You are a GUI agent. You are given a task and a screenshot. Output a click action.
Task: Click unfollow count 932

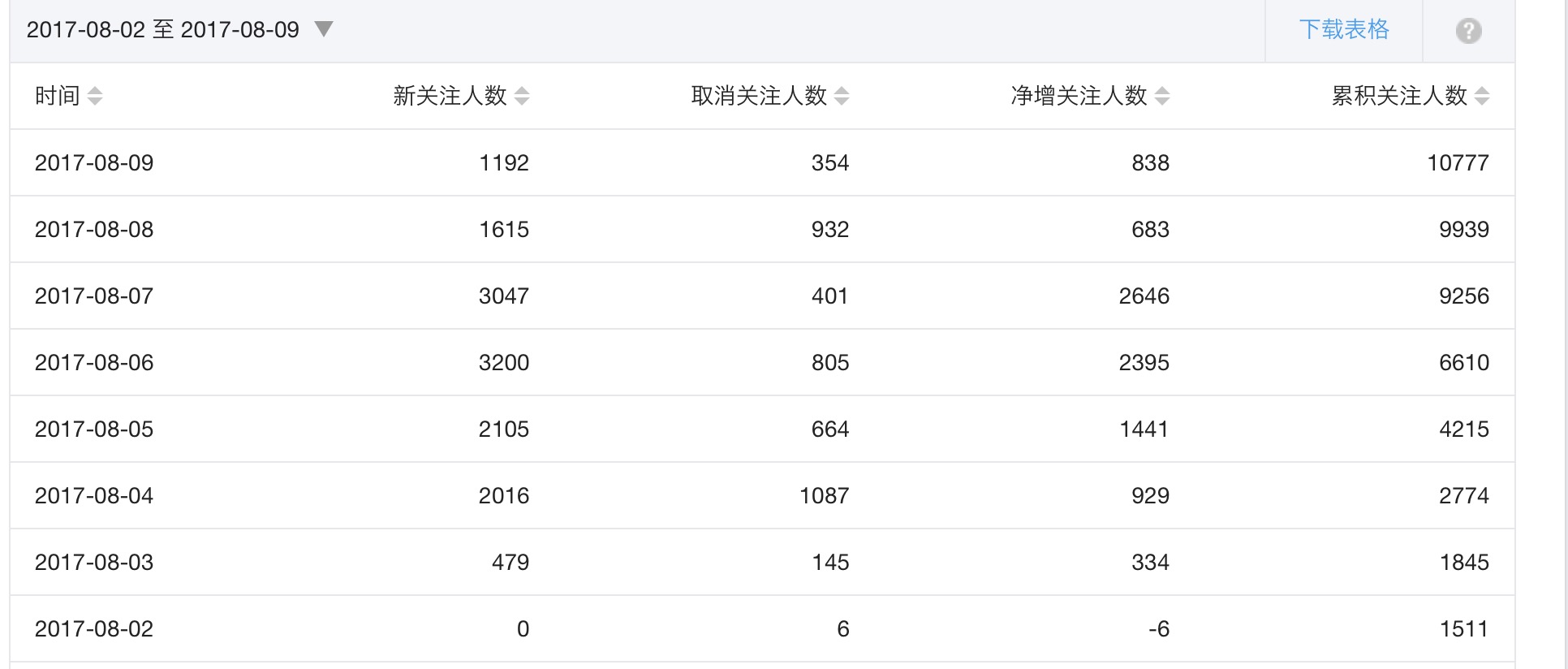[x=830, y=229]
